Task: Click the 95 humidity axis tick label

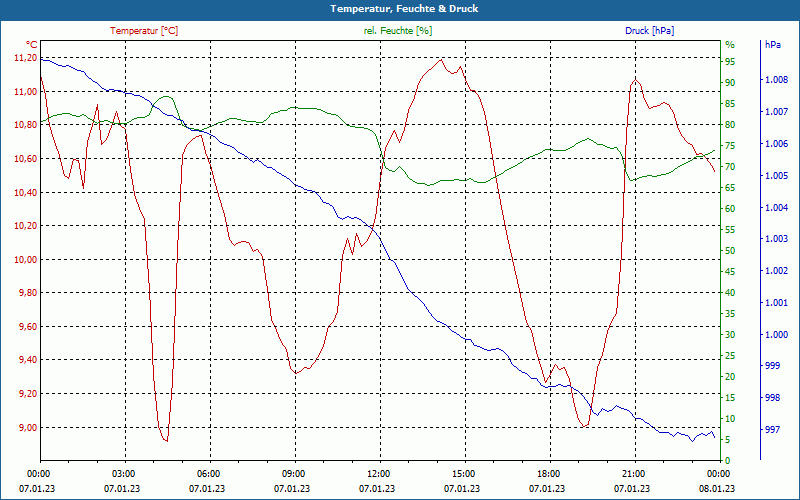Action: point(730,62)
